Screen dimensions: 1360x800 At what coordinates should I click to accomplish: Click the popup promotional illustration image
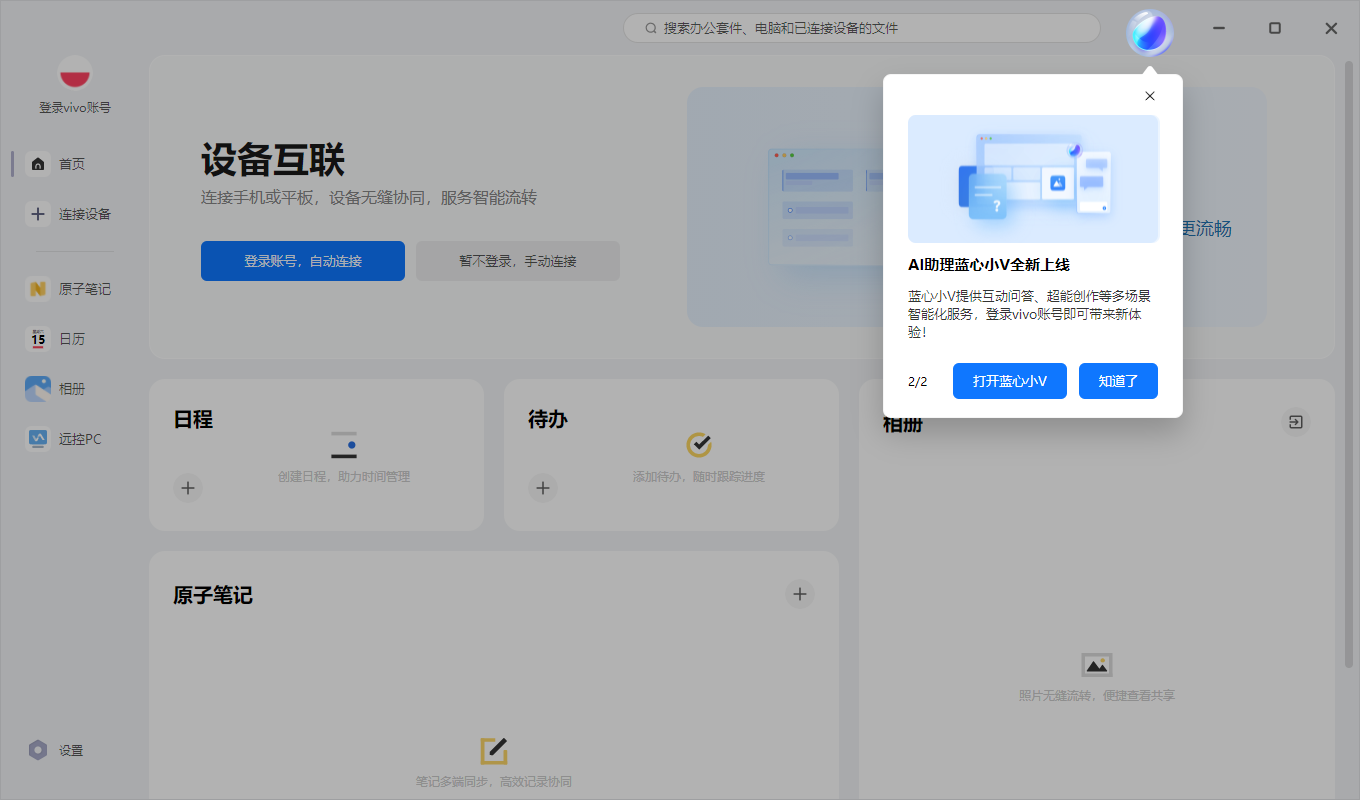pos(1033,179)
